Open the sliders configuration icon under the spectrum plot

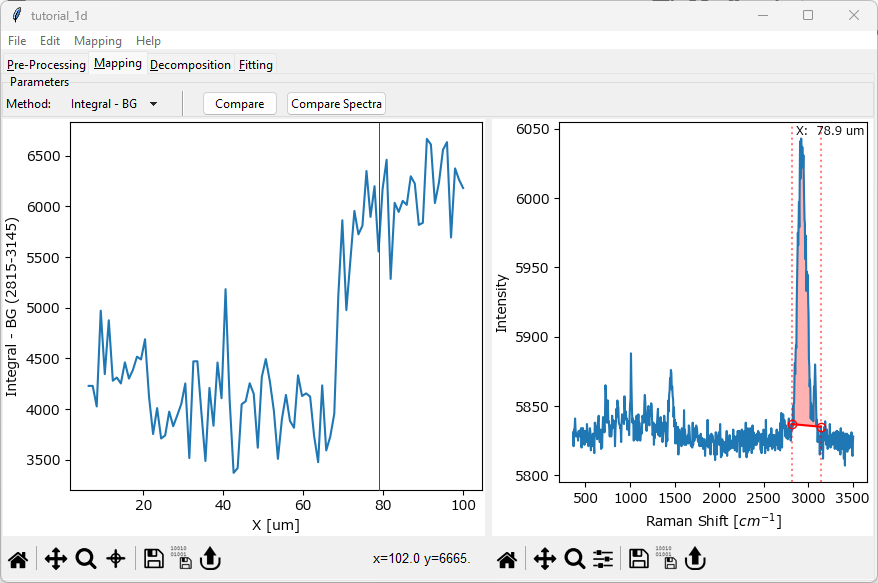coord(603,559)
